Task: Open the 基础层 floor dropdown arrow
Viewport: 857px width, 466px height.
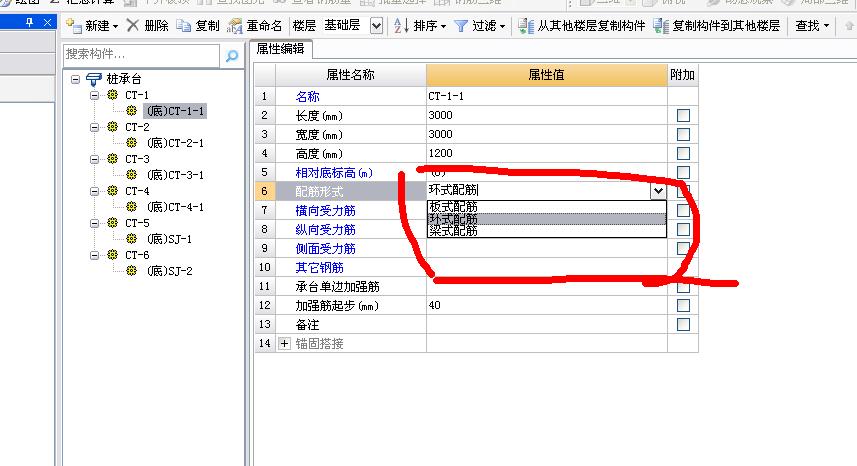Action: 376,26
